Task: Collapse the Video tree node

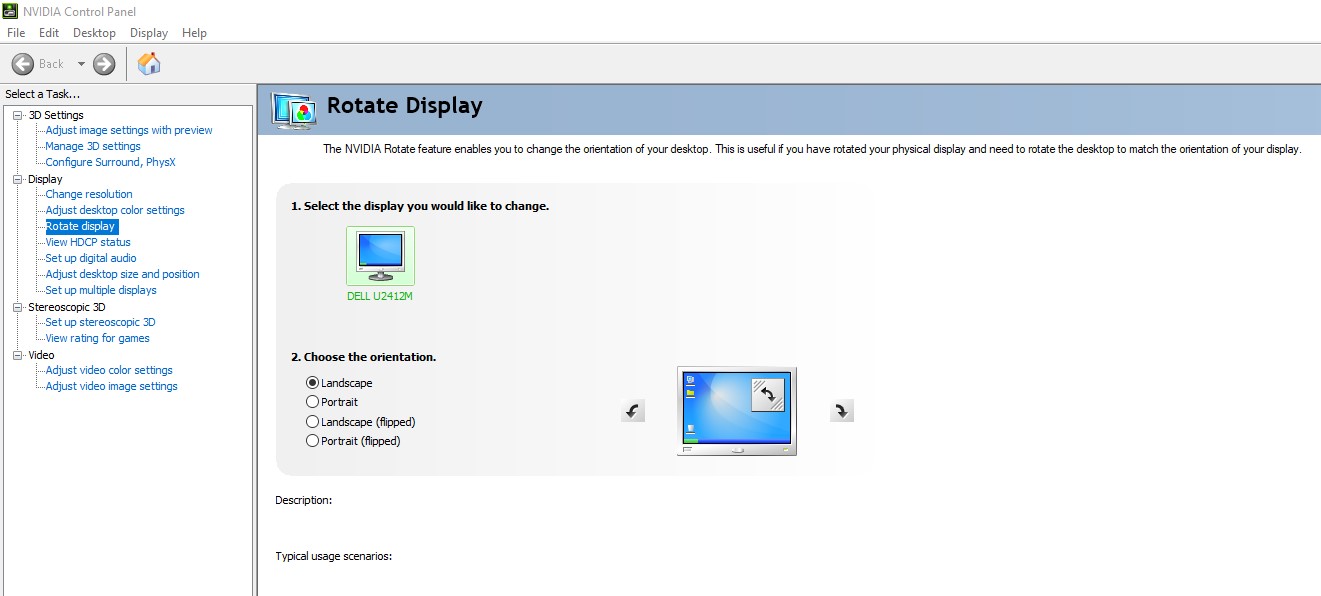Action: [x=17, y=355]
